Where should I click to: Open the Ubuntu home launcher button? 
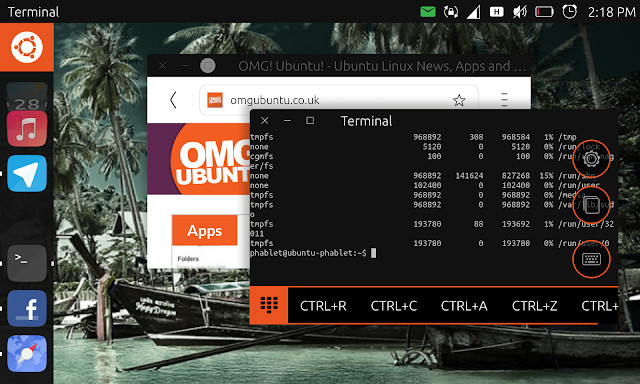[27, 47]
